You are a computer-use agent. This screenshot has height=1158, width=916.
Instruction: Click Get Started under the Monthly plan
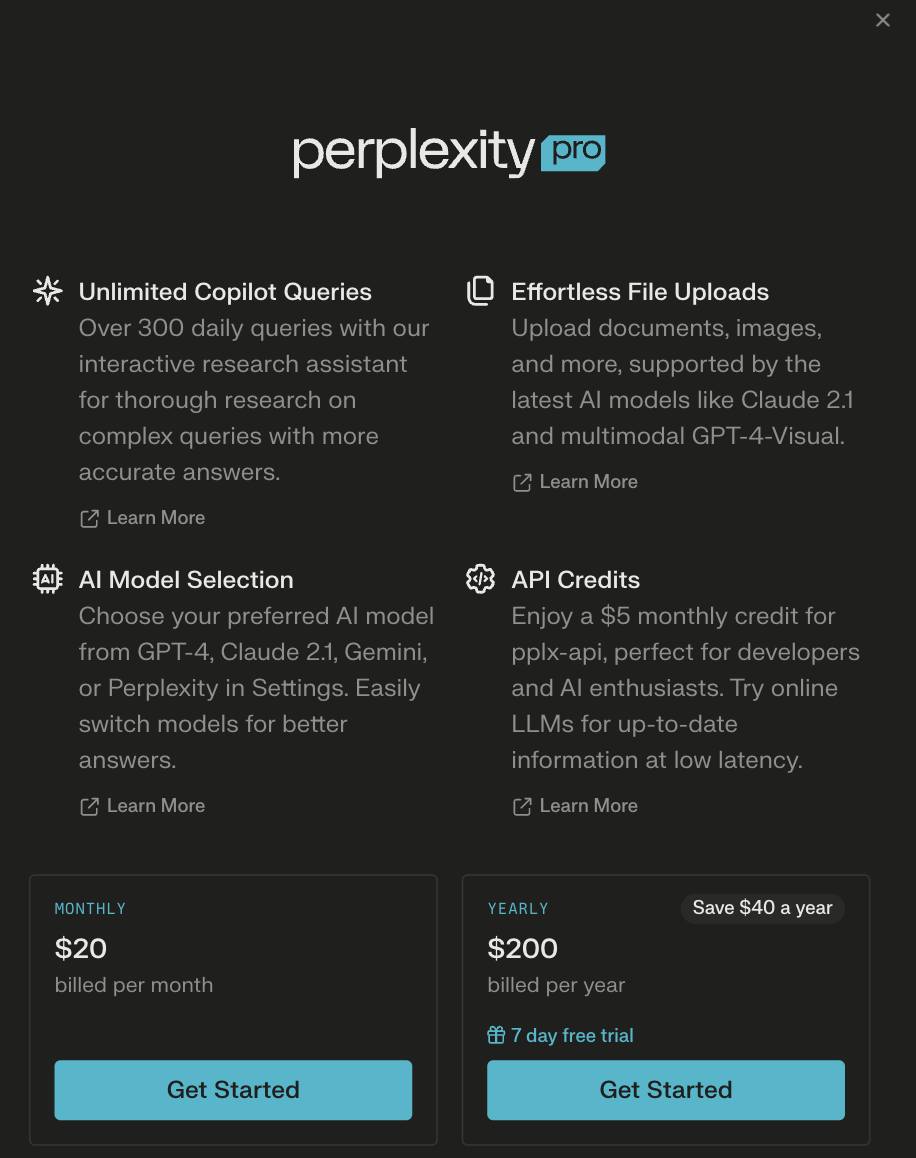pyautogui.click(x=233, y=1090)
